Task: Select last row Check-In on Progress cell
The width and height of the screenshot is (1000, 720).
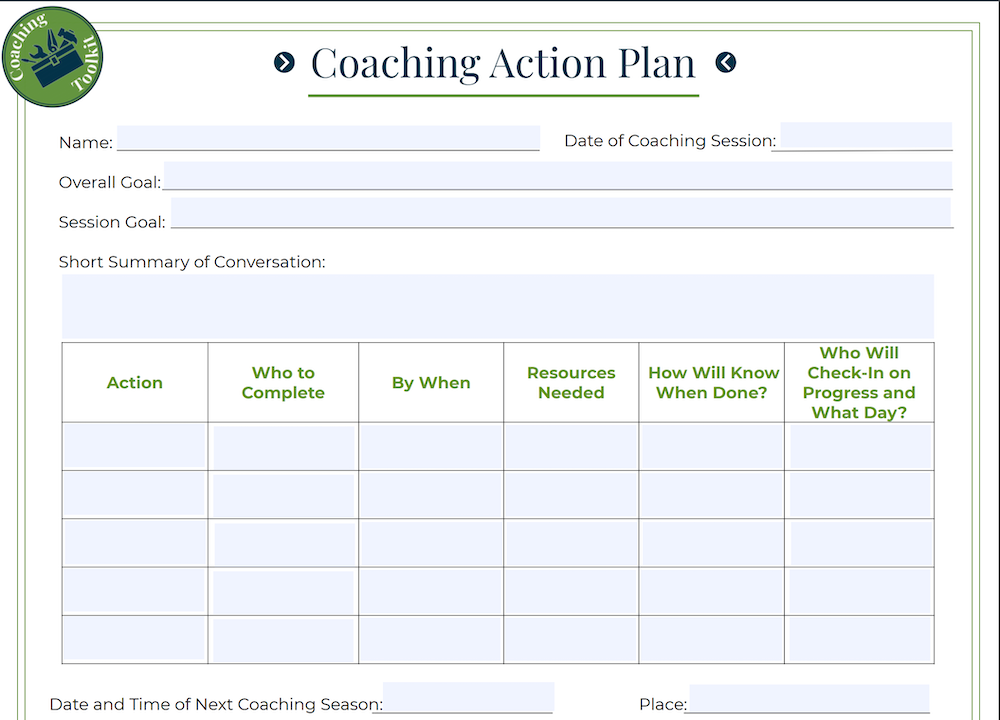Action: 860,640
